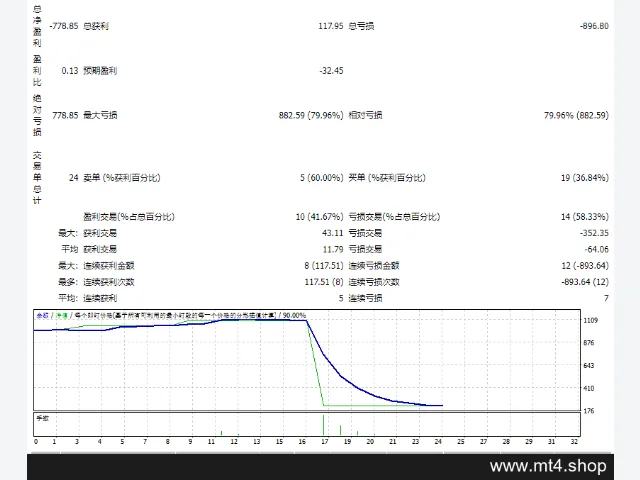
Task: Click the value 12 (-893.64)
Action: (x=585, y=266)
